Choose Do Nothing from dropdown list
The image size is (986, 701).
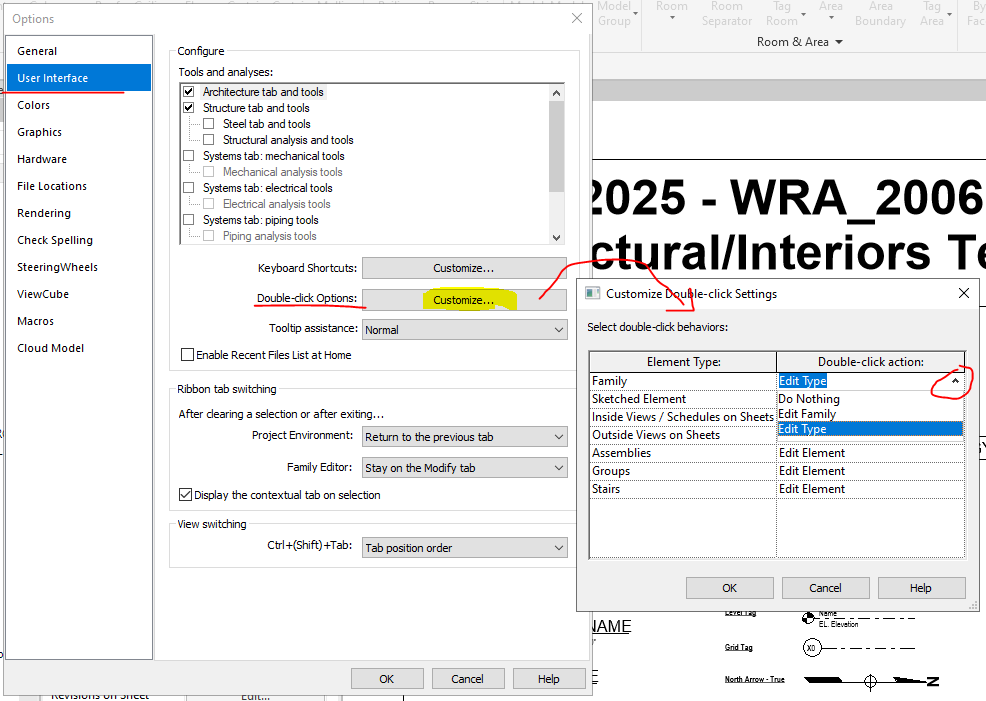click(x=870, y=399)
